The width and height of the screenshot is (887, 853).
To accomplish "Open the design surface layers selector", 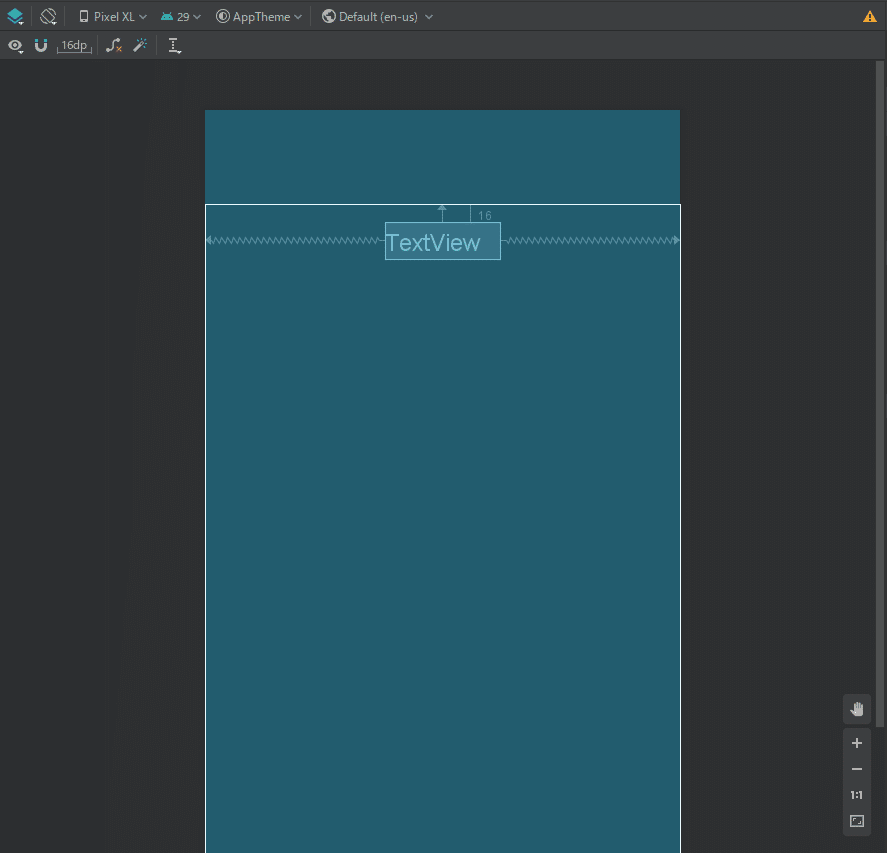I will pos(15,16).
